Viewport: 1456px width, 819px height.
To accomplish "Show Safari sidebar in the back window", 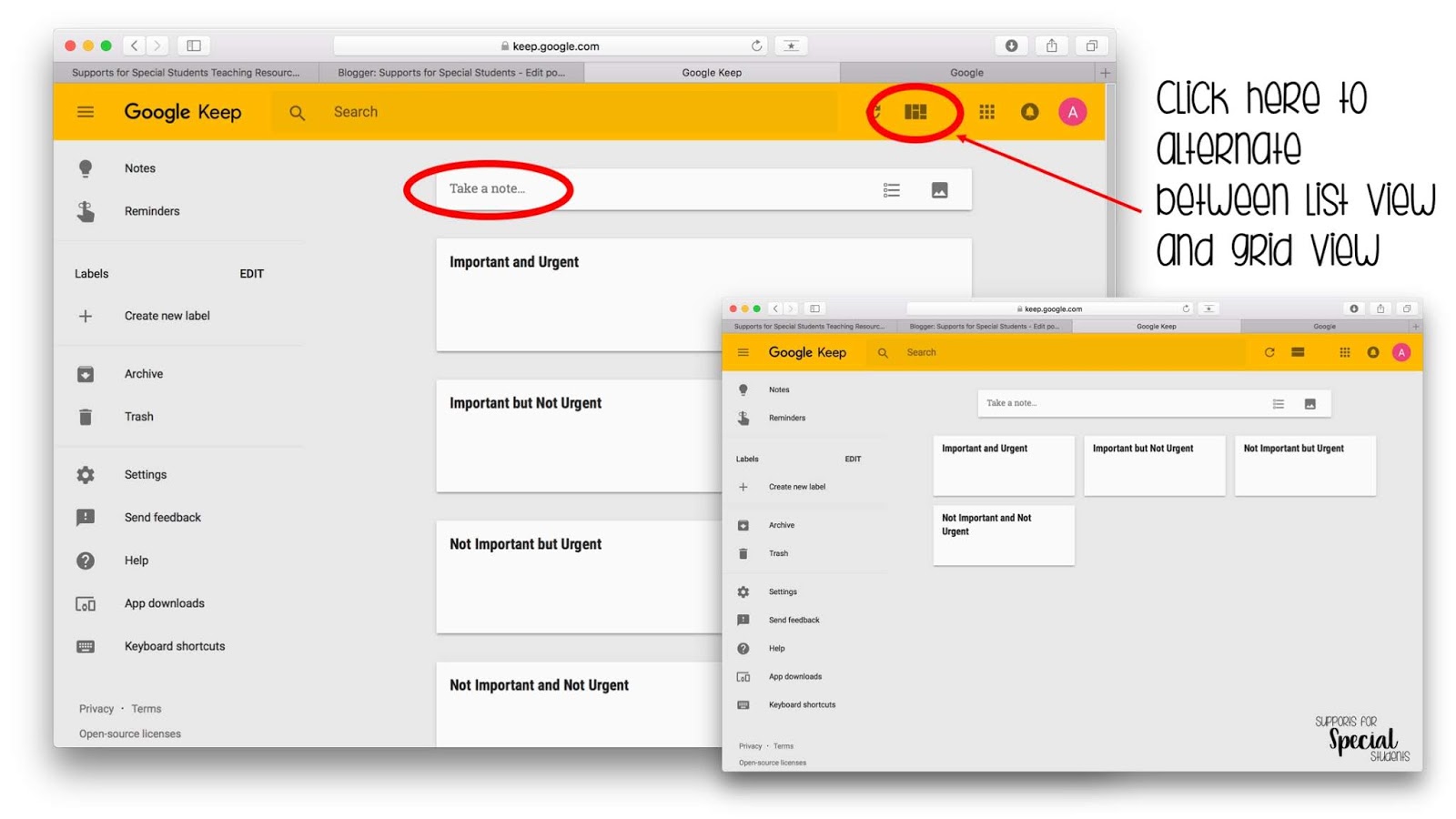I will 194,45.
